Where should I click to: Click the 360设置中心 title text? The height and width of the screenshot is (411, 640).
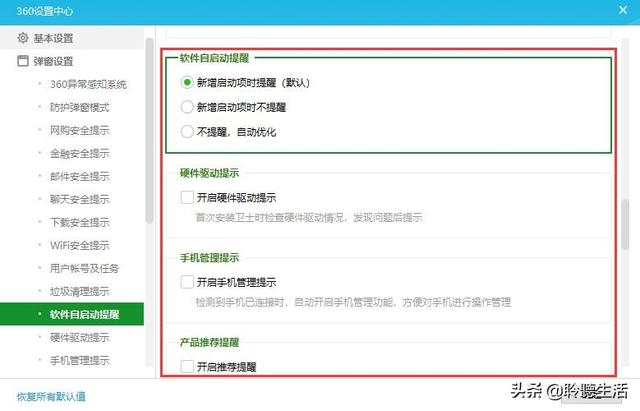coord(44,11)
